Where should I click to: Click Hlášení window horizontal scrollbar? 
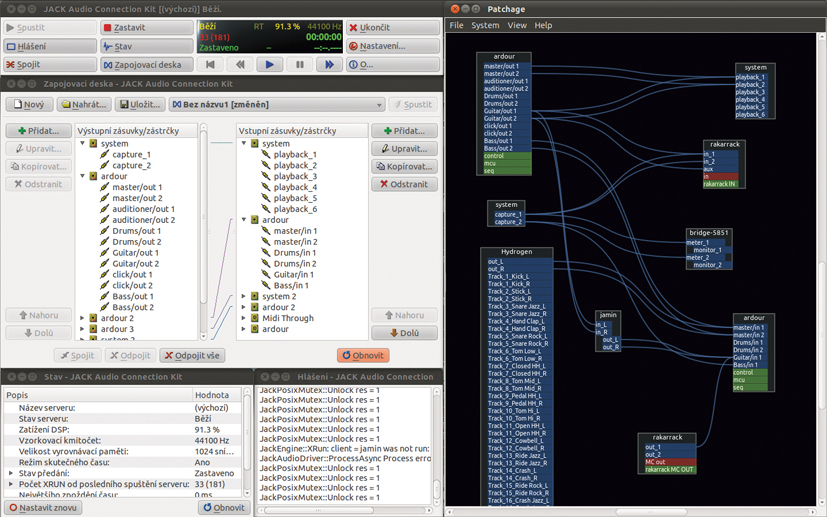pos(319,510)
